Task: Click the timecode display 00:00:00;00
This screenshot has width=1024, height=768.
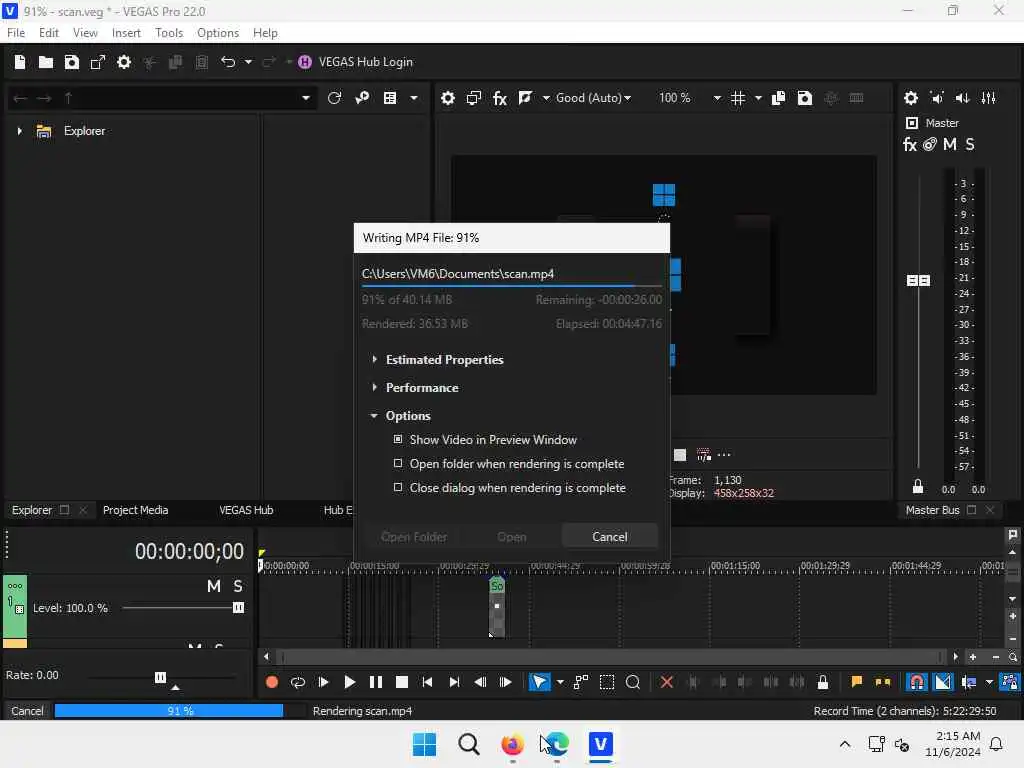Action: click(189, 552)
